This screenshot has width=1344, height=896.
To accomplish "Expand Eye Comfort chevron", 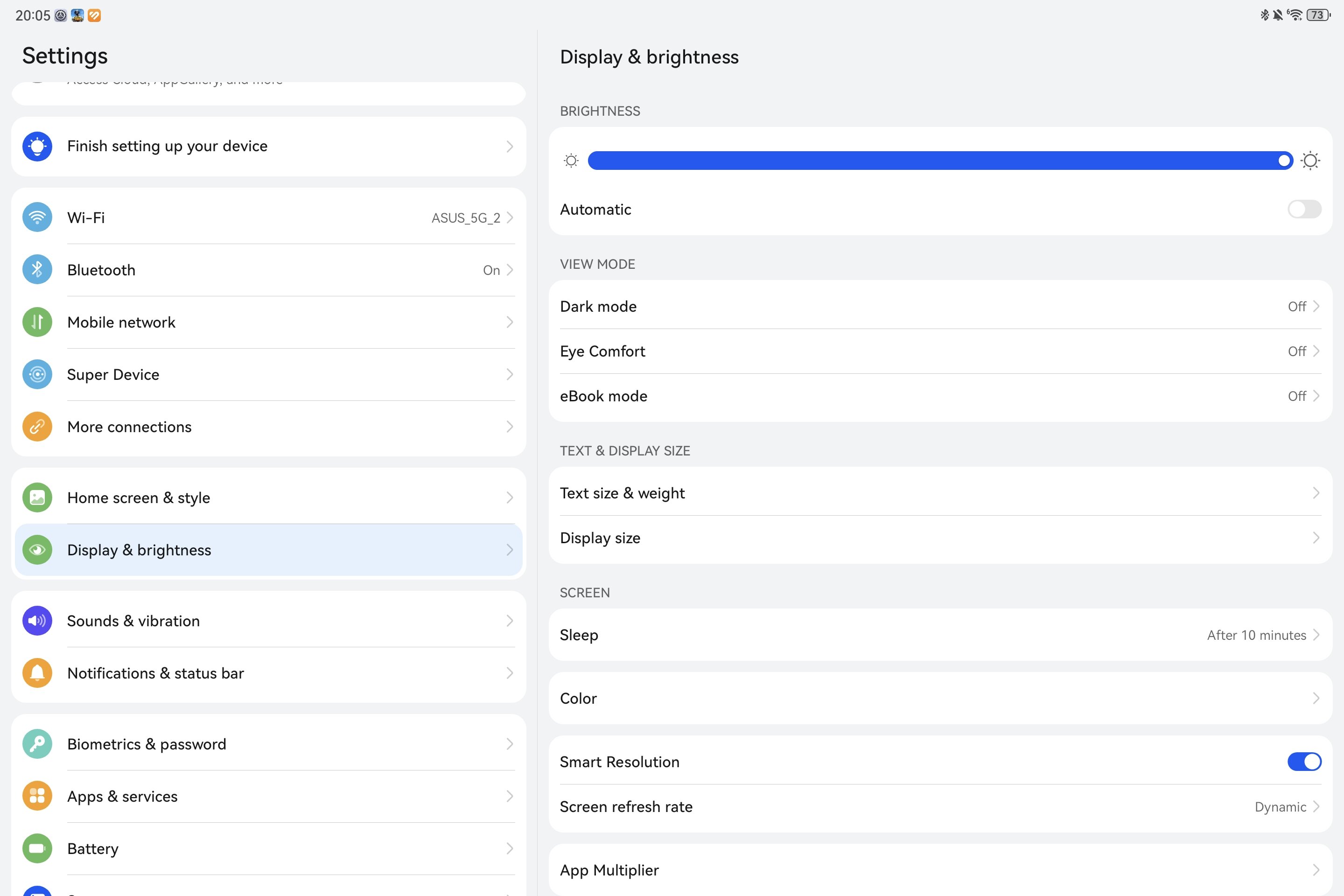I will [x=1316, y=351].
